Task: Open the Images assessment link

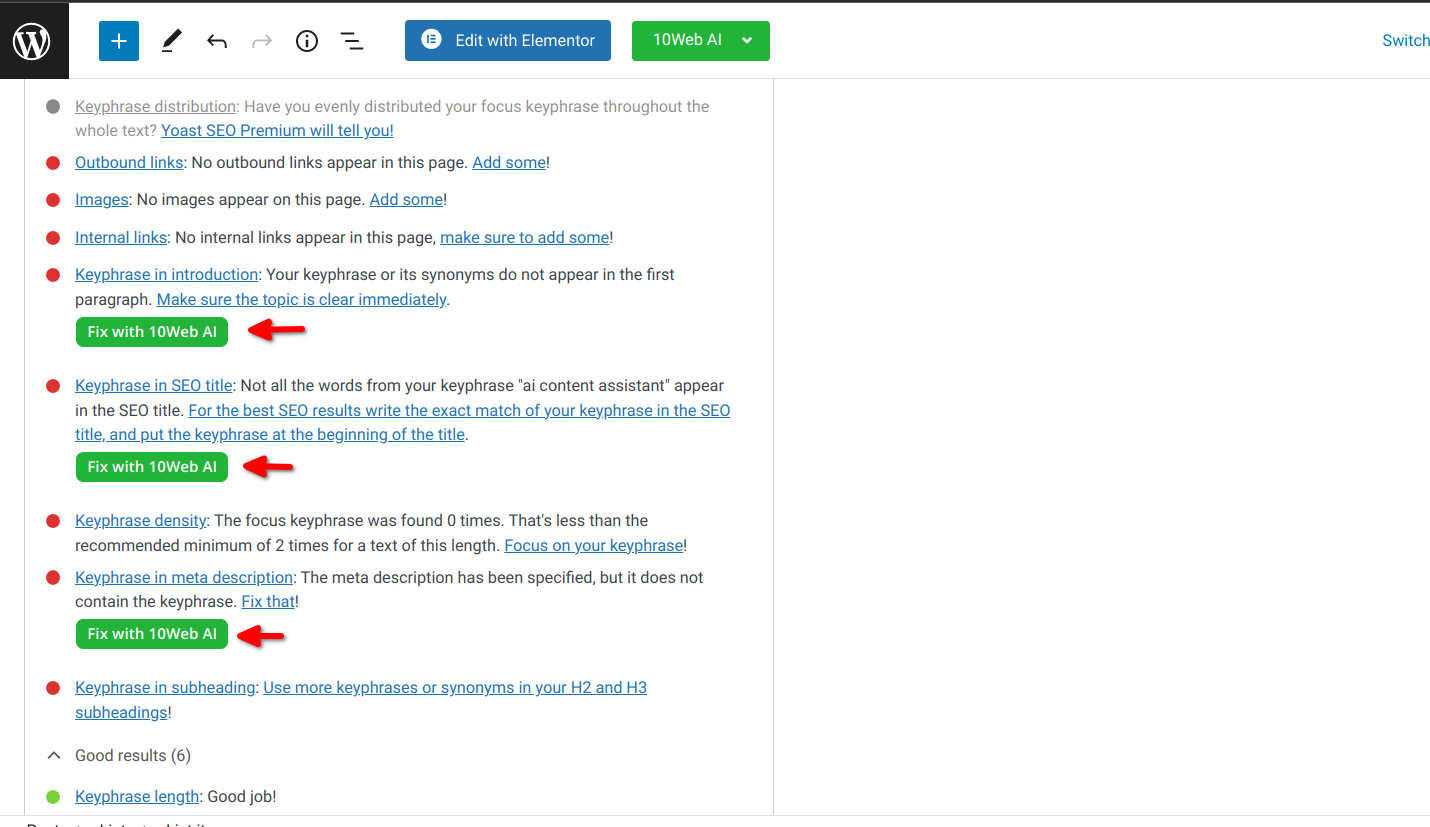Action: point(102,199)
